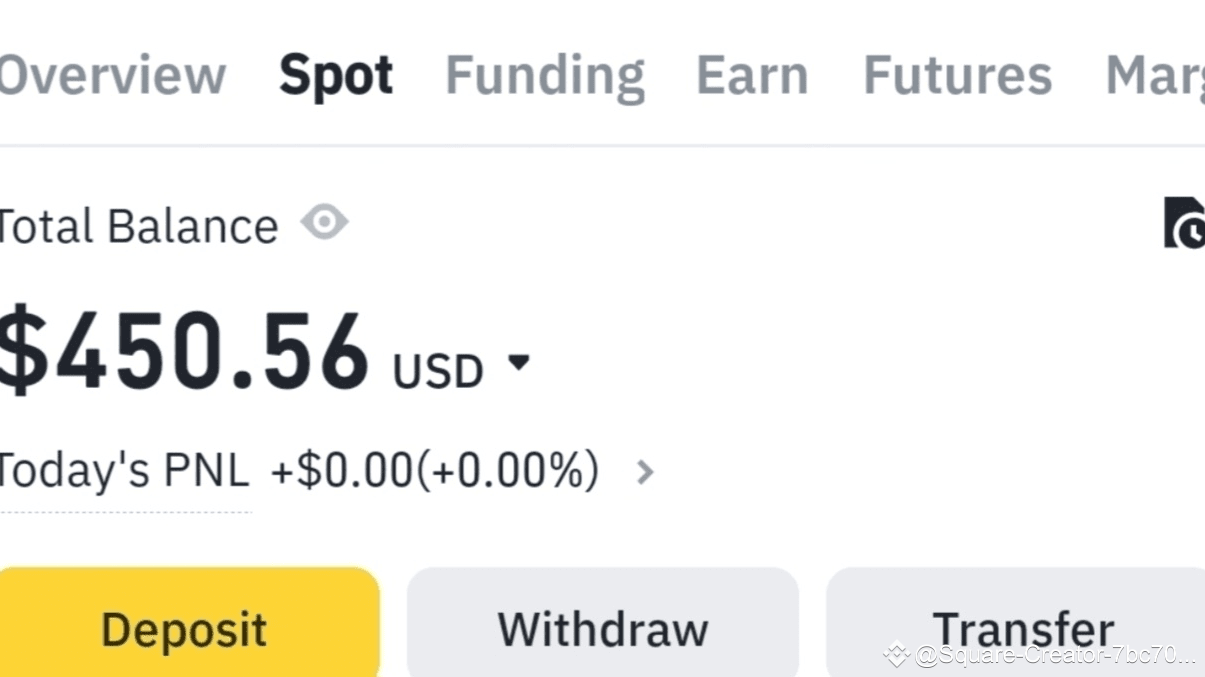
Task: Click the Total Balance label
Action: point(137,224)
